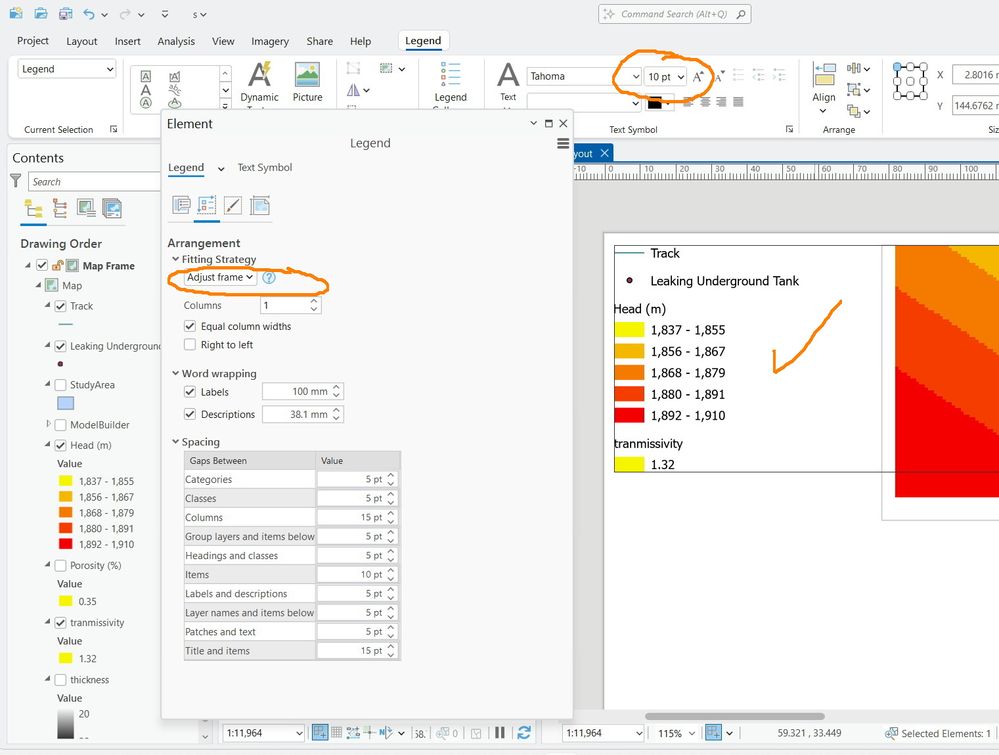Screen dimensions: 999x755
Task: Open the Legend current selection dropdown
Action: tap(67, 69)
